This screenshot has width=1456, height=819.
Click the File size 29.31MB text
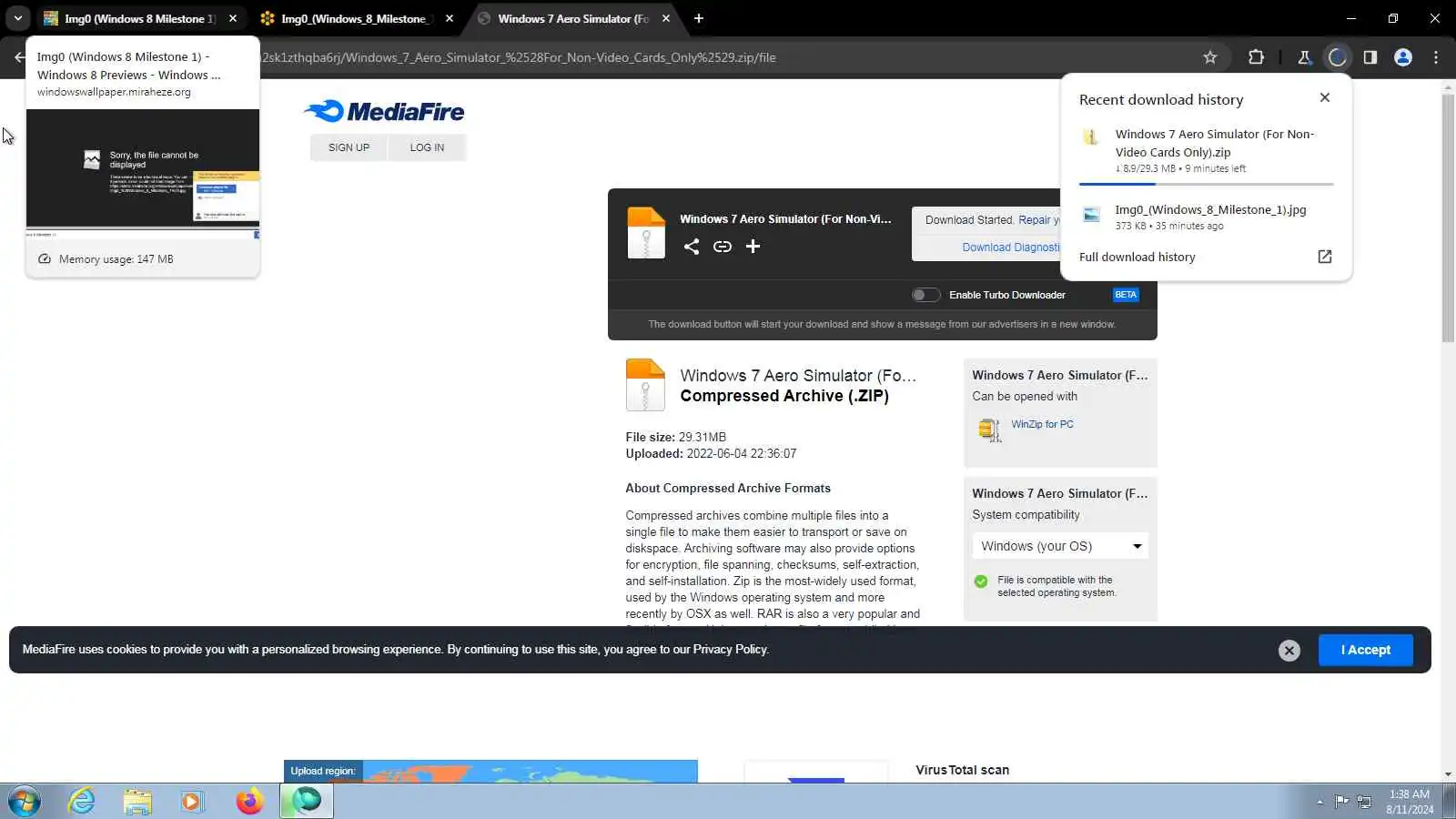pyautogui.click(x=676, y=437)
